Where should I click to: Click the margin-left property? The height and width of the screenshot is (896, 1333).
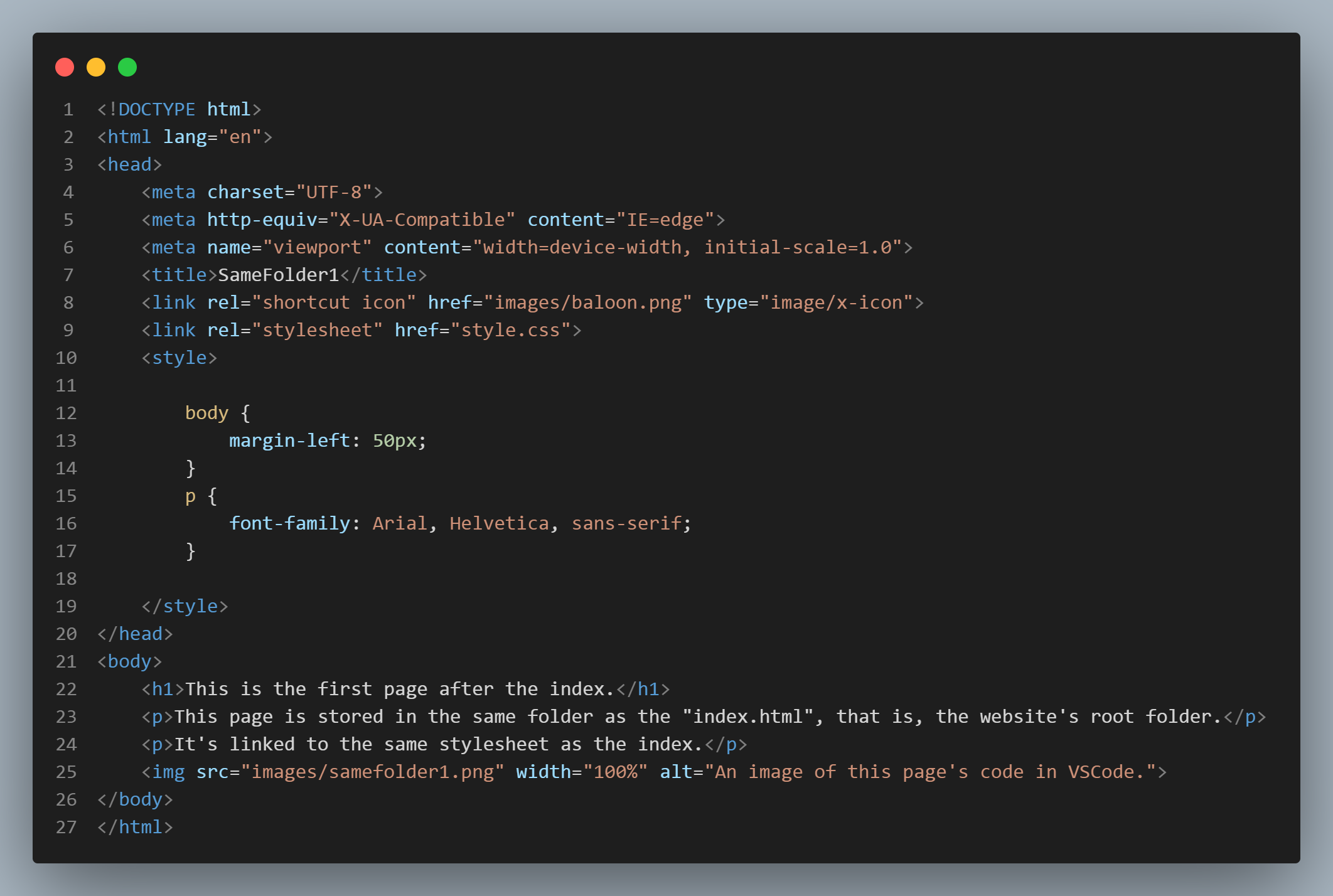click(289, 440)
